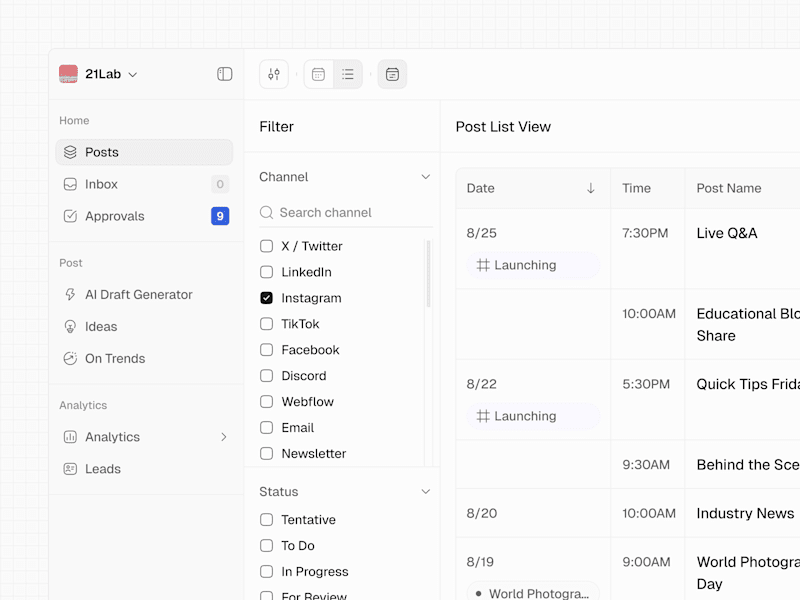
Task: Uncheck the Instagram channel checkbox
Action: [x=266, y=298]
